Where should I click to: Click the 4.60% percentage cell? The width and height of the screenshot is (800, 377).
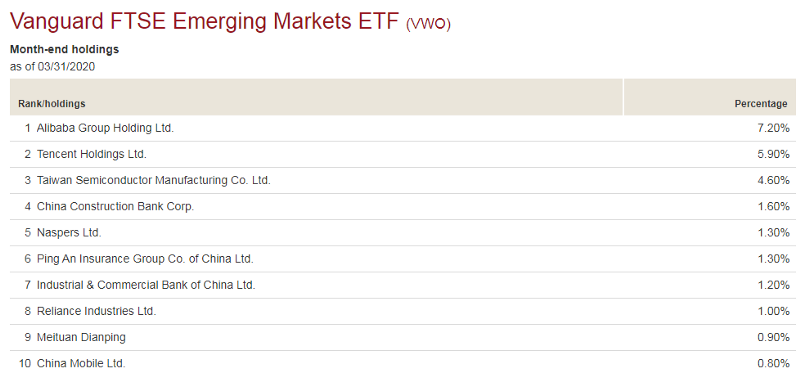[773, 180]
